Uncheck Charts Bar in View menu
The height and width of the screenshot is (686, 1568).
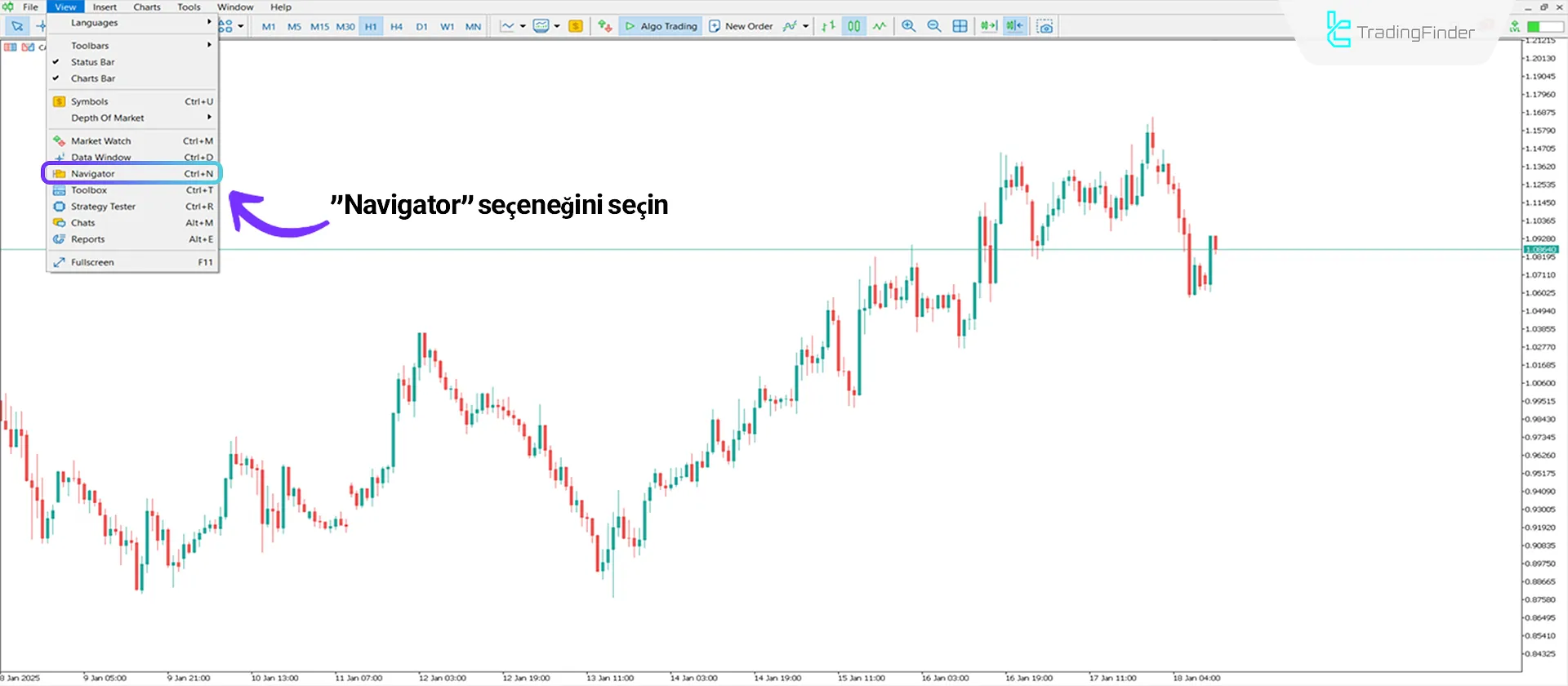point(92,78)
